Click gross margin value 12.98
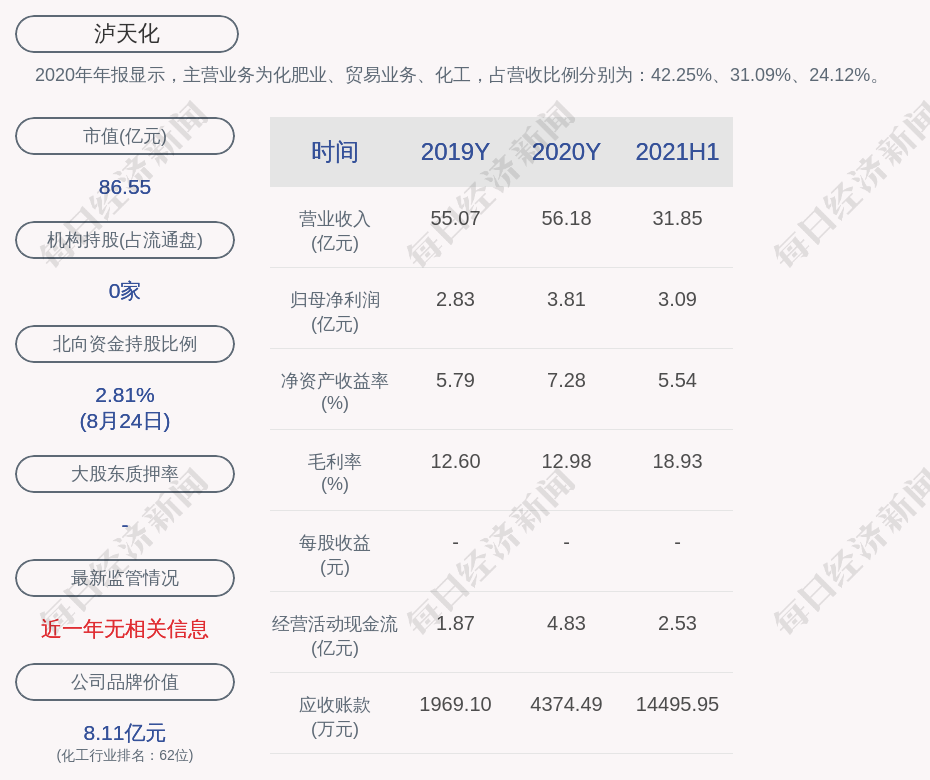930x780 pixels. point(566,461)
